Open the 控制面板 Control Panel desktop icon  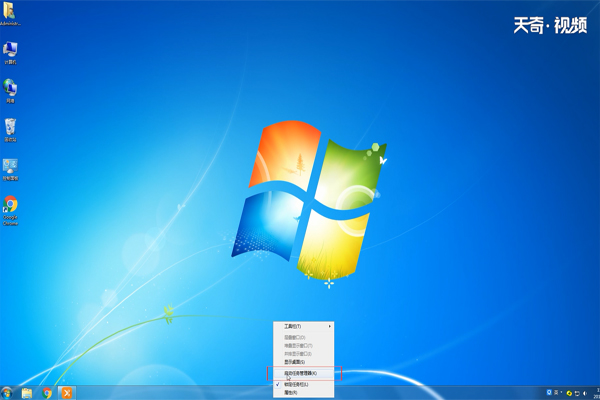click(x=10, y=170)
